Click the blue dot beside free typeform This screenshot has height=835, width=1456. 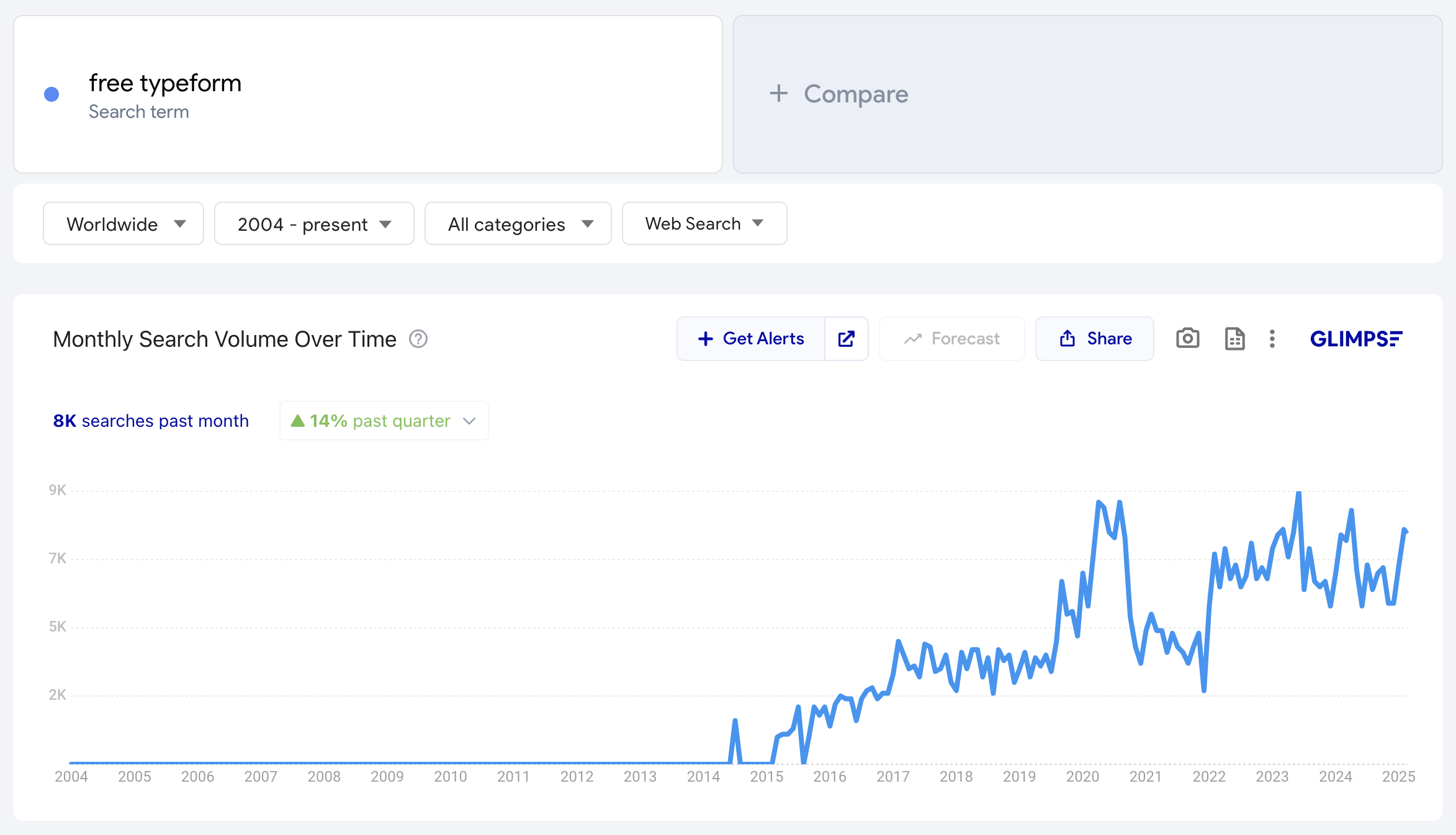[x=52, y=94]
